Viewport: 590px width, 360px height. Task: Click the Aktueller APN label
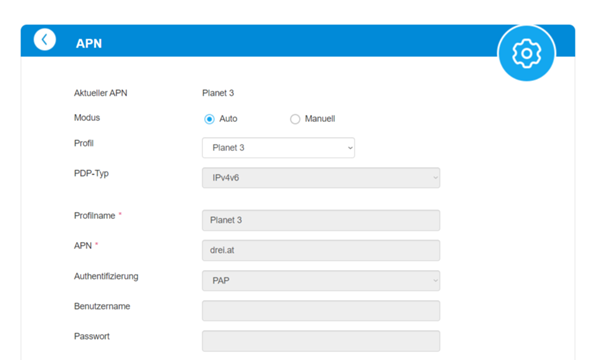coord(100,93)
